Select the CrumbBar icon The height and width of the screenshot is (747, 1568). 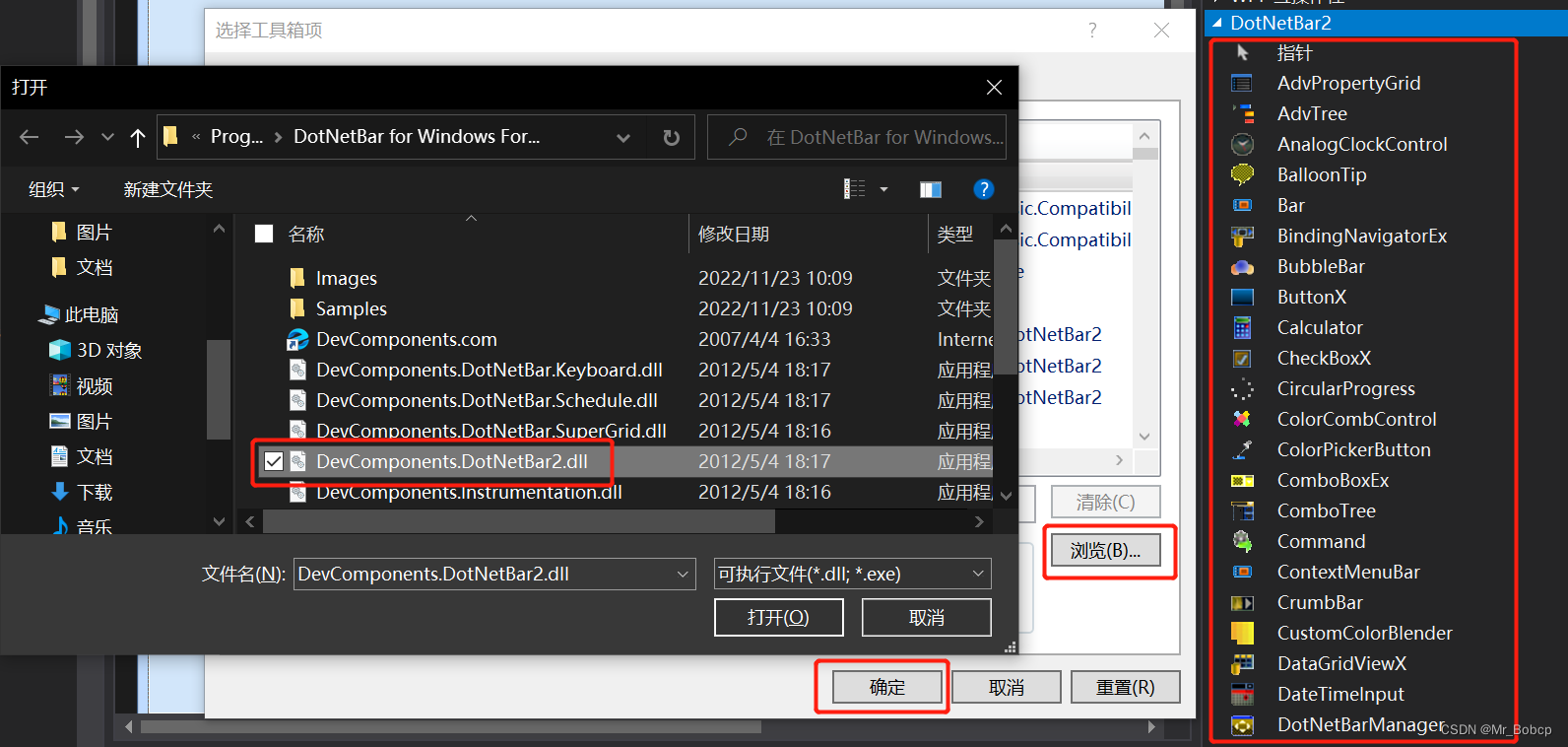click(1242, 603)
